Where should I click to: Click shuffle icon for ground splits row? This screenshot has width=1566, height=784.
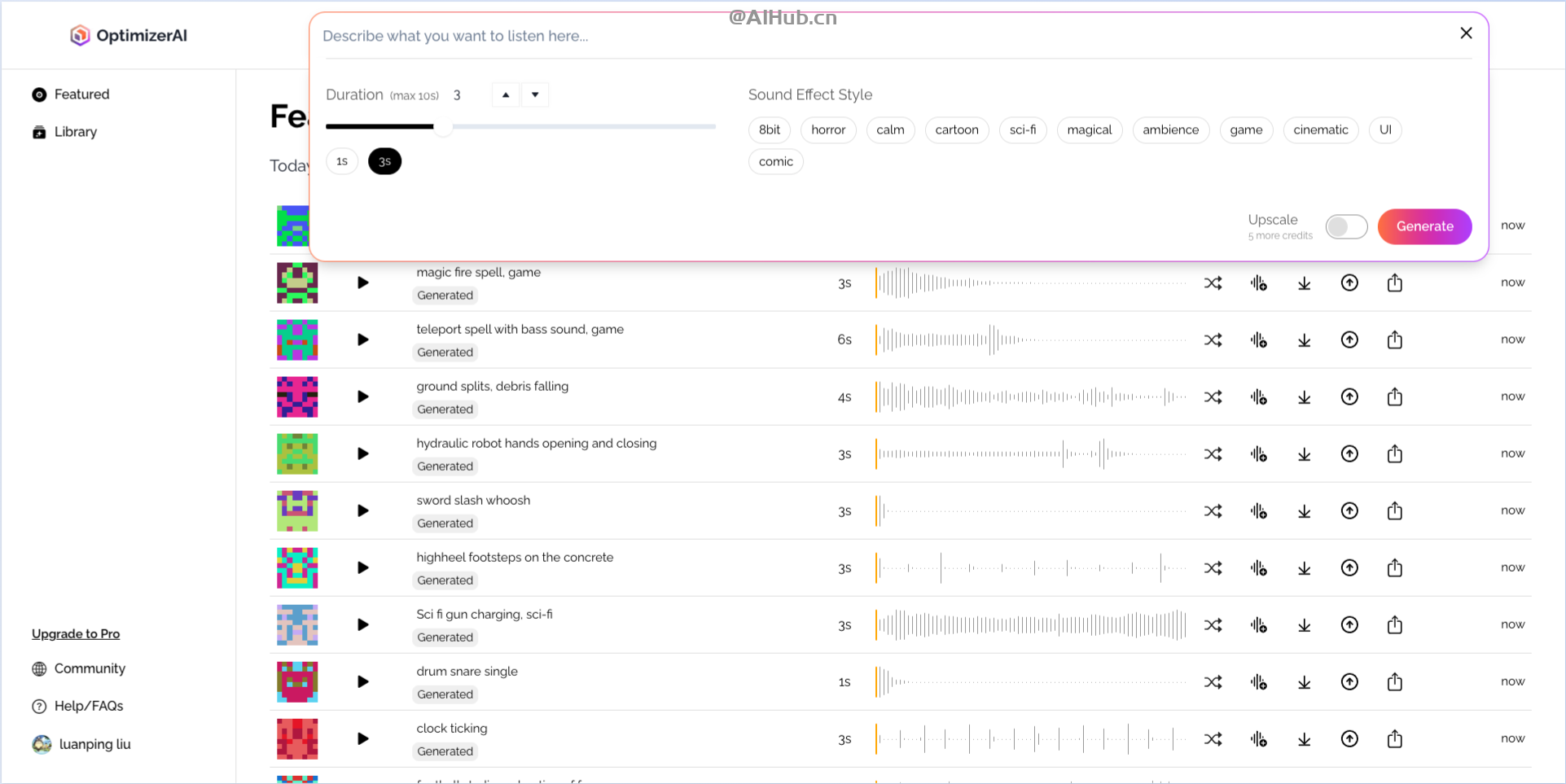click(1213, 397)
